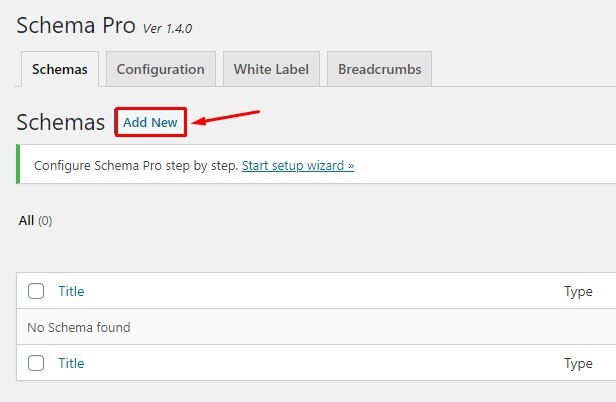616x402 pixels.
Task: Switch to the Schemas tab
Action: [60, 70]
